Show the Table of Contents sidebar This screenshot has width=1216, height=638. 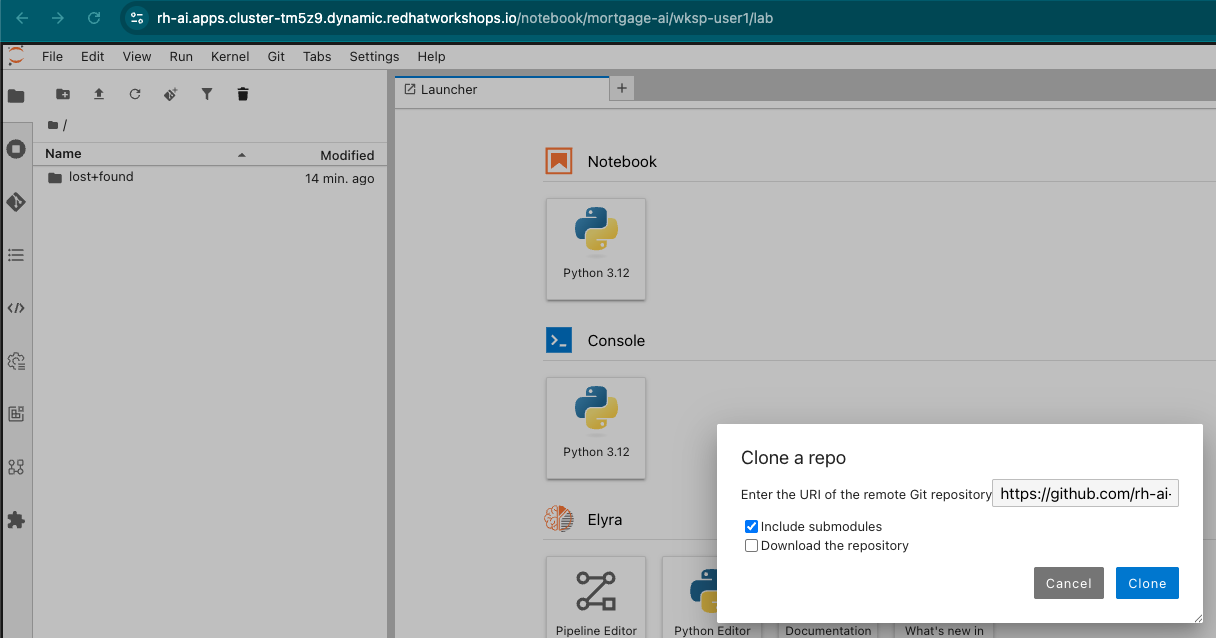click(16, 255)
